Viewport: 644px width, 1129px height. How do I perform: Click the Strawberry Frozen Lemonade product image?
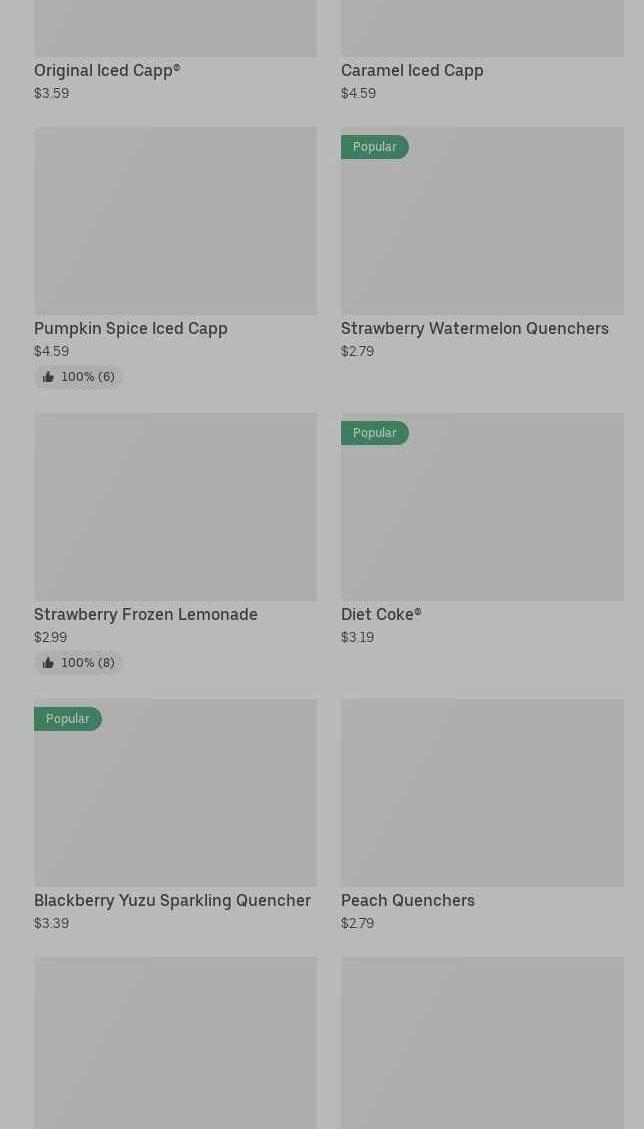click(x=175, y=506)
